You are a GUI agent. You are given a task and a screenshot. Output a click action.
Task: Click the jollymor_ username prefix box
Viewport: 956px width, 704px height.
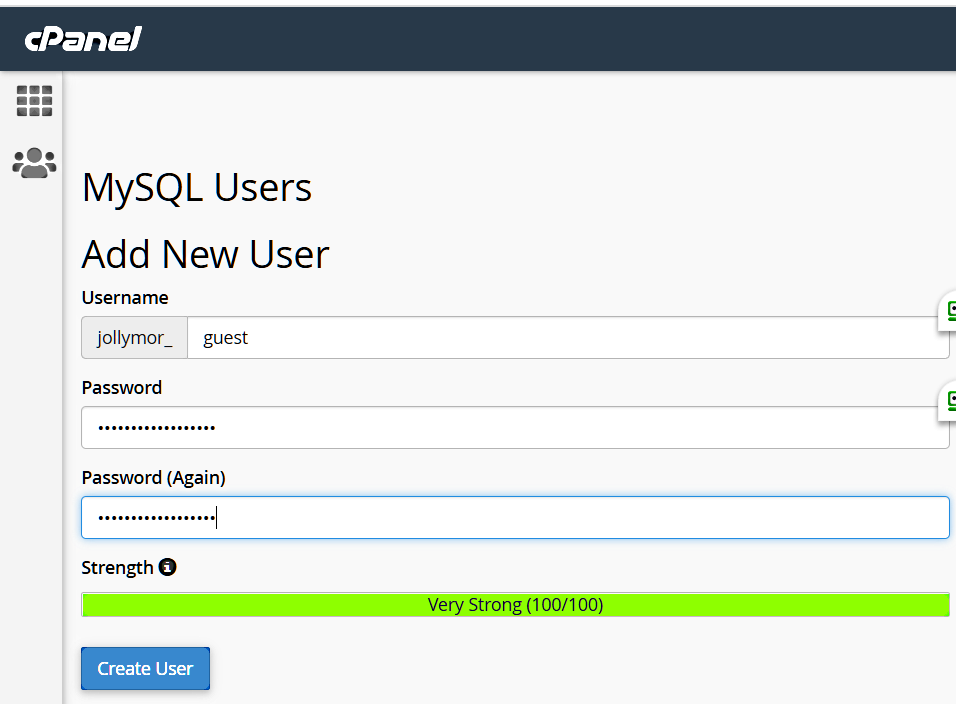pyautogui.click(x=135, y=338)
